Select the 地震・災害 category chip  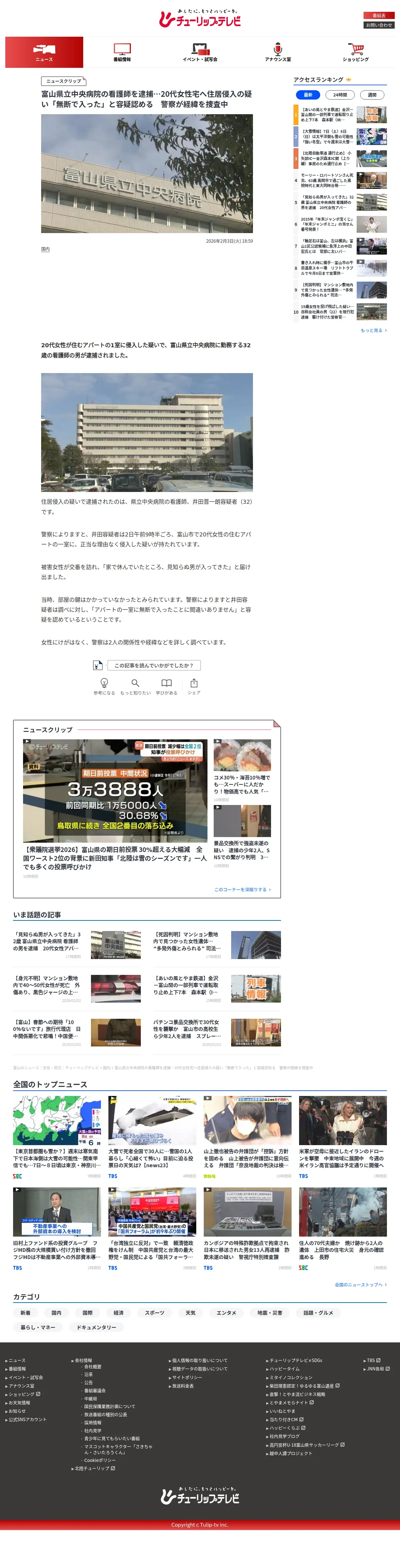[269, 1312]
